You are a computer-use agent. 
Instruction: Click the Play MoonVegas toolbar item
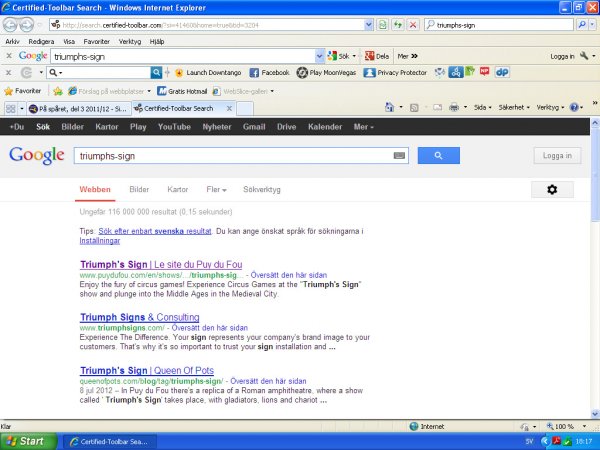tap(326, 72)
